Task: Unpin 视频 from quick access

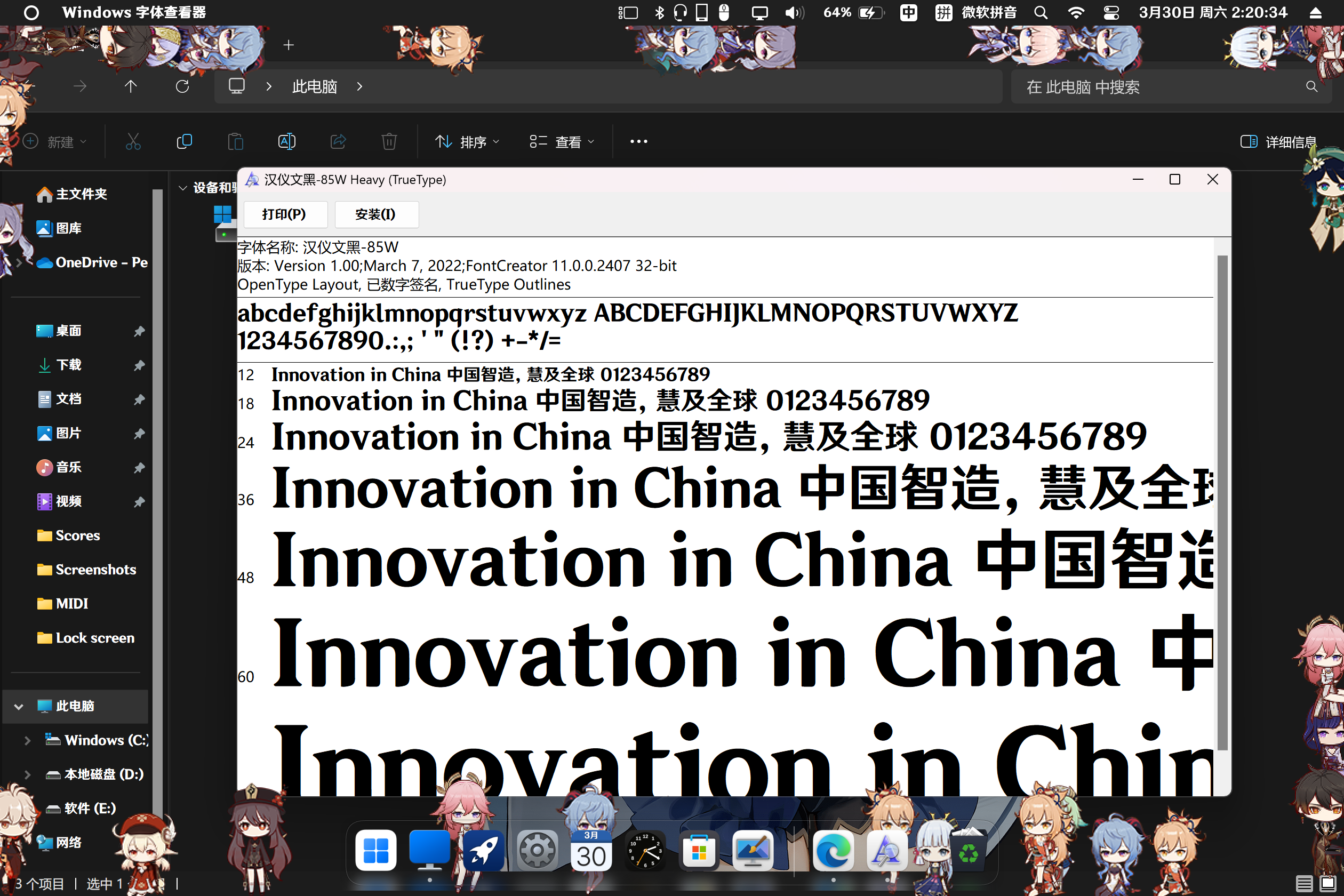Action: [x=139, y=502]
